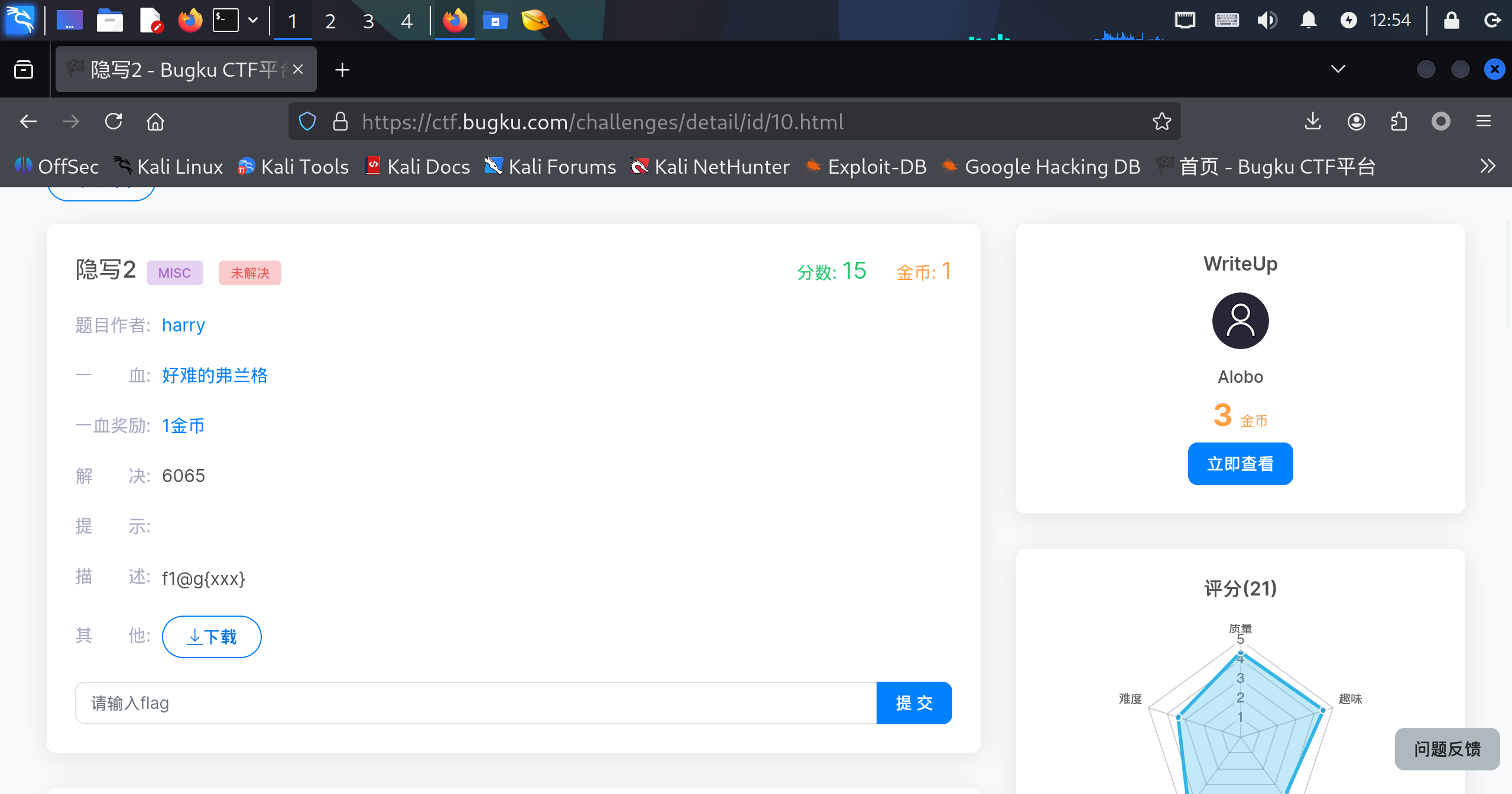Open the Firefox hamburger application menu
1512x794 pixels.
click(1484, 122)
